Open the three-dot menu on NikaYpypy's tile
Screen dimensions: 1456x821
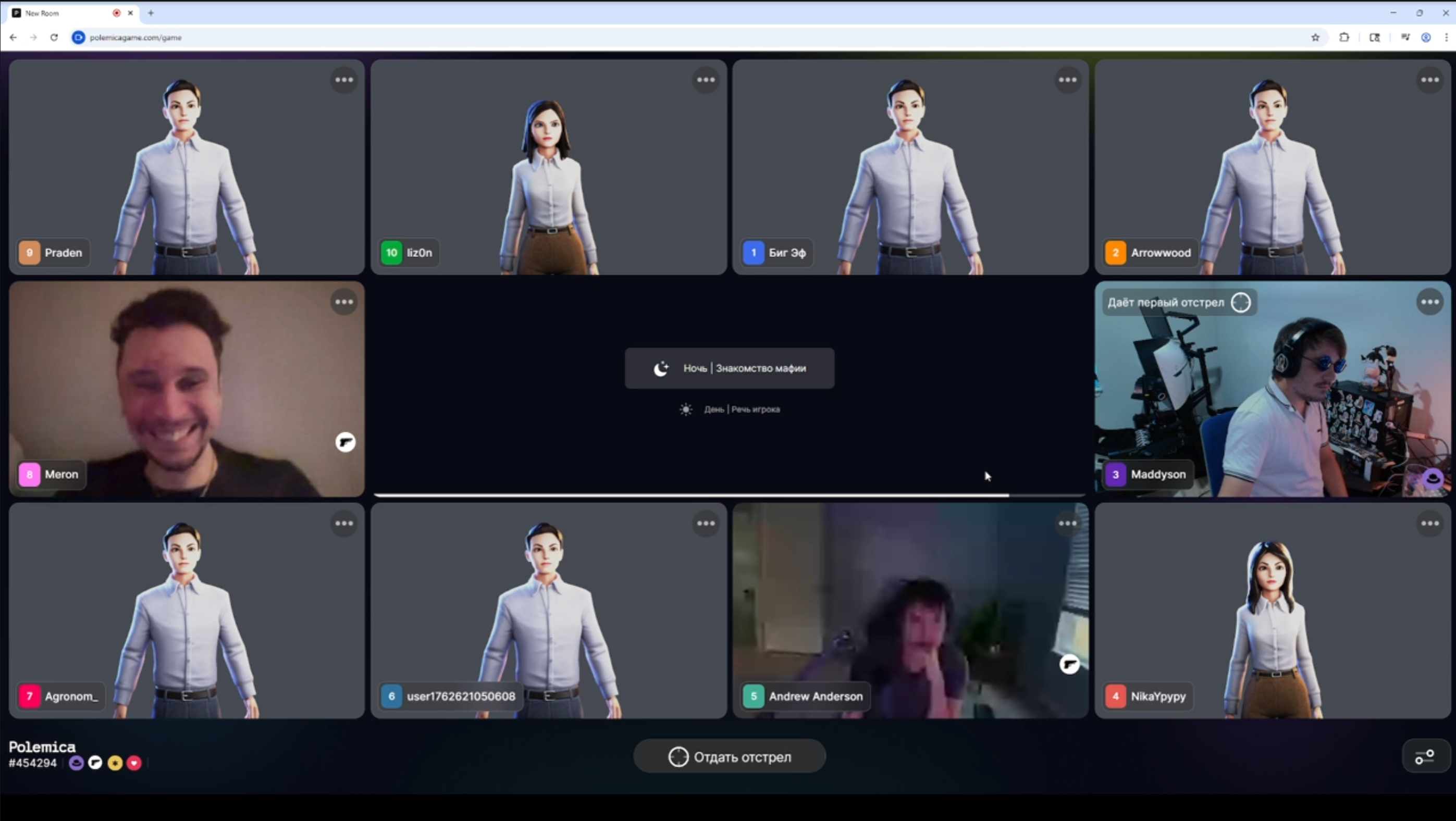1429,523
